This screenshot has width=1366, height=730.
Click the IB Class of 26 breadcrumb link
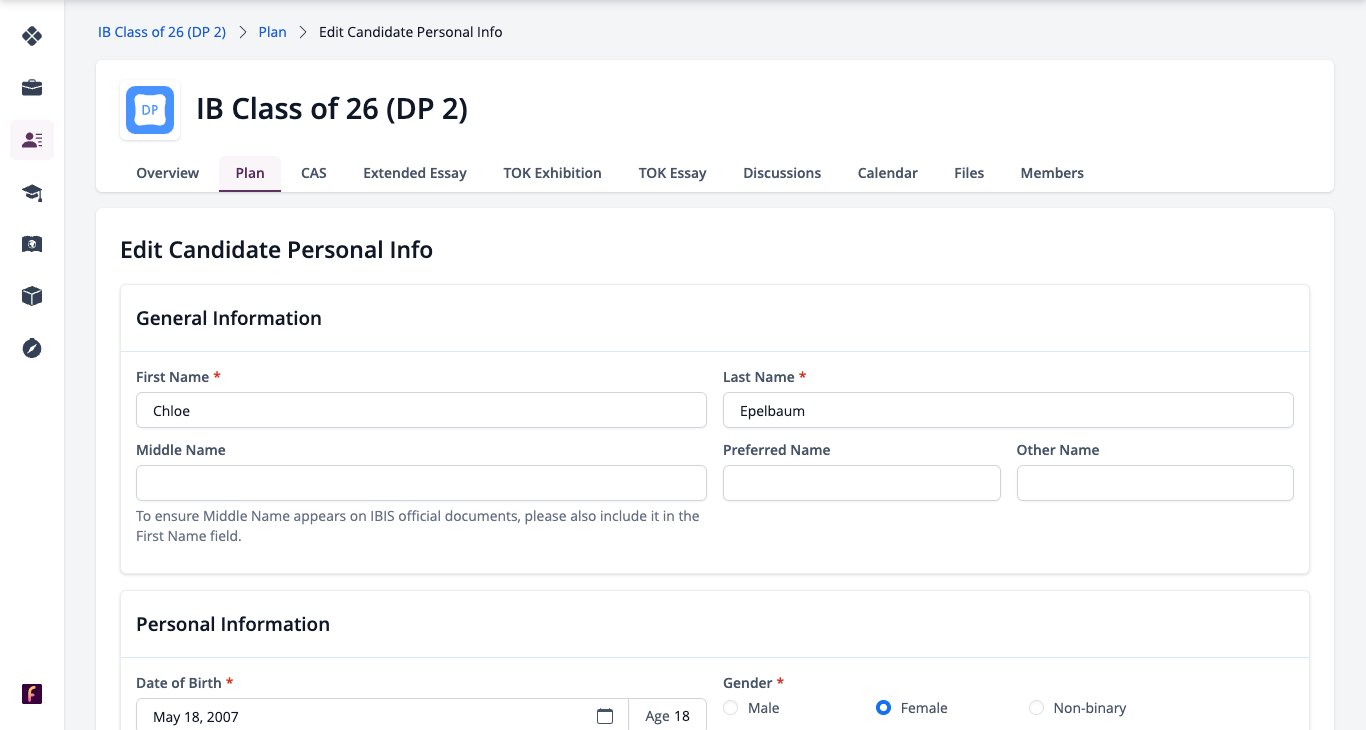162,32
